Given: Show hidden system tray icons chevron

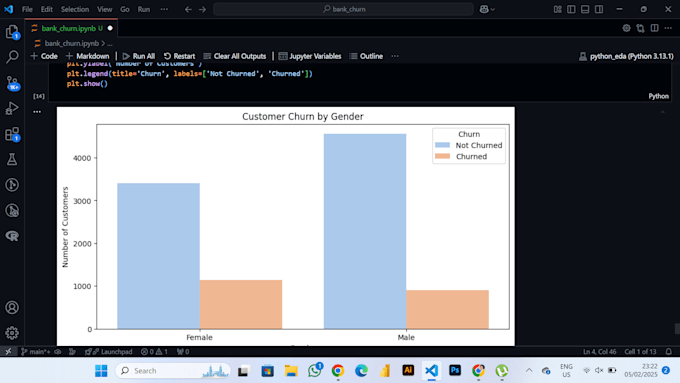Looking at the screenshot, I should tap(529, 370).
